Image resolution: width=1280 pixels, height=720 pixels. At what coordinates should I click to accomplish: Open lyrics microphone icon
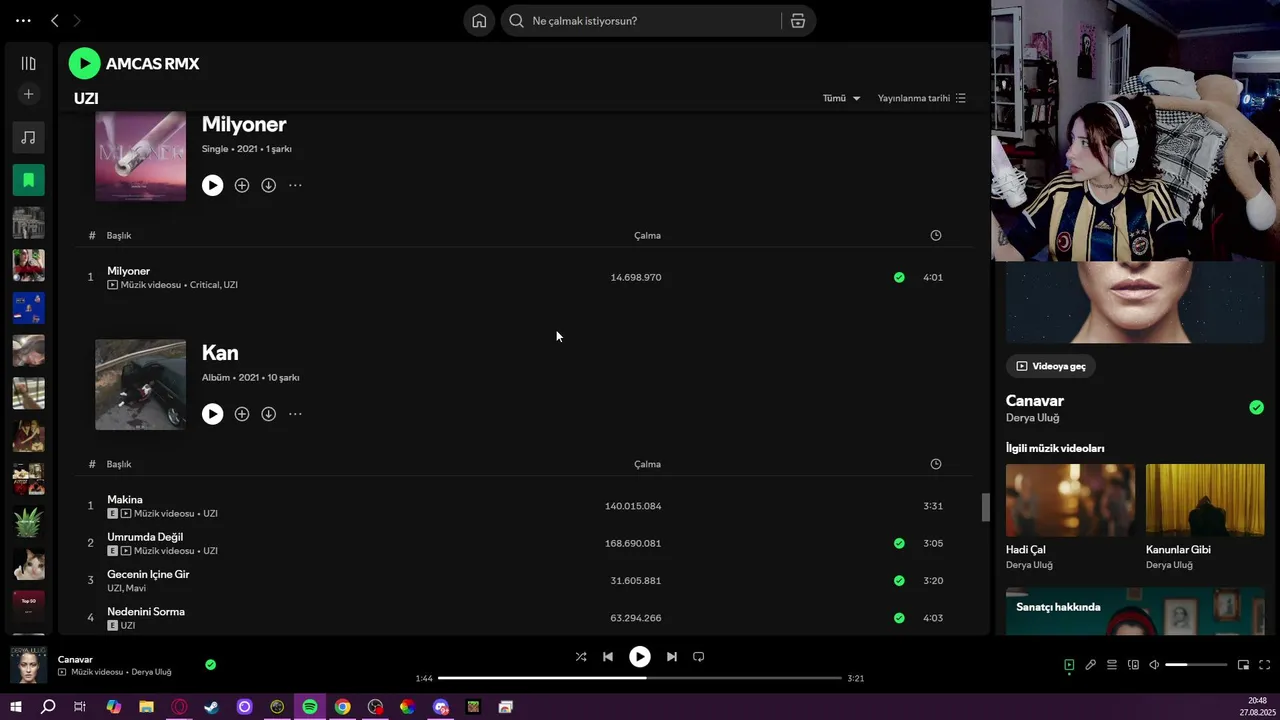point(1091,665)
